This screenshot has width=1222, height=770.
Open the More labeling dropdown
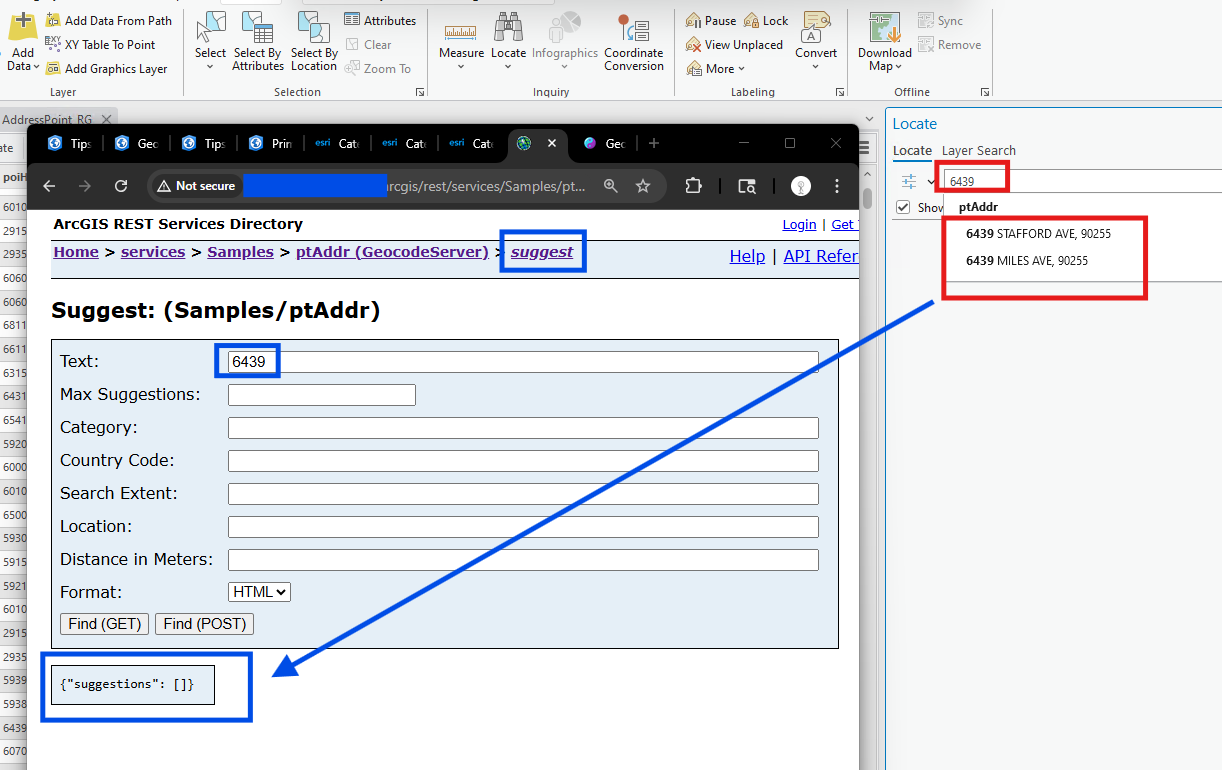pyautogui.click(x=716, y=69)
